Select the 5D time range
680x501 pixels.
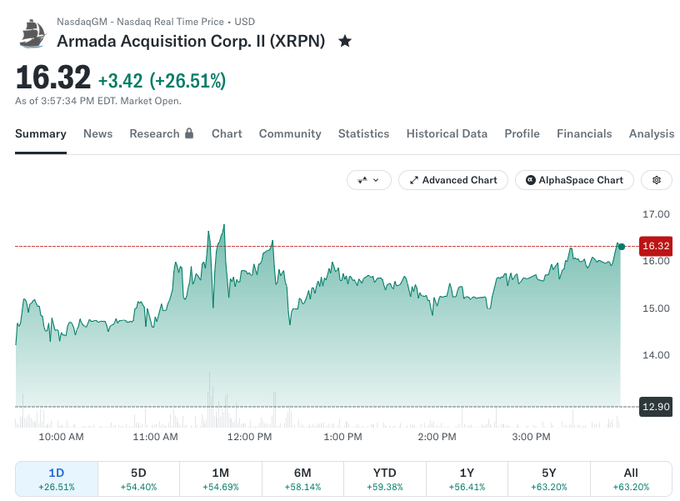pyautogui.click(x=139, y=479)
